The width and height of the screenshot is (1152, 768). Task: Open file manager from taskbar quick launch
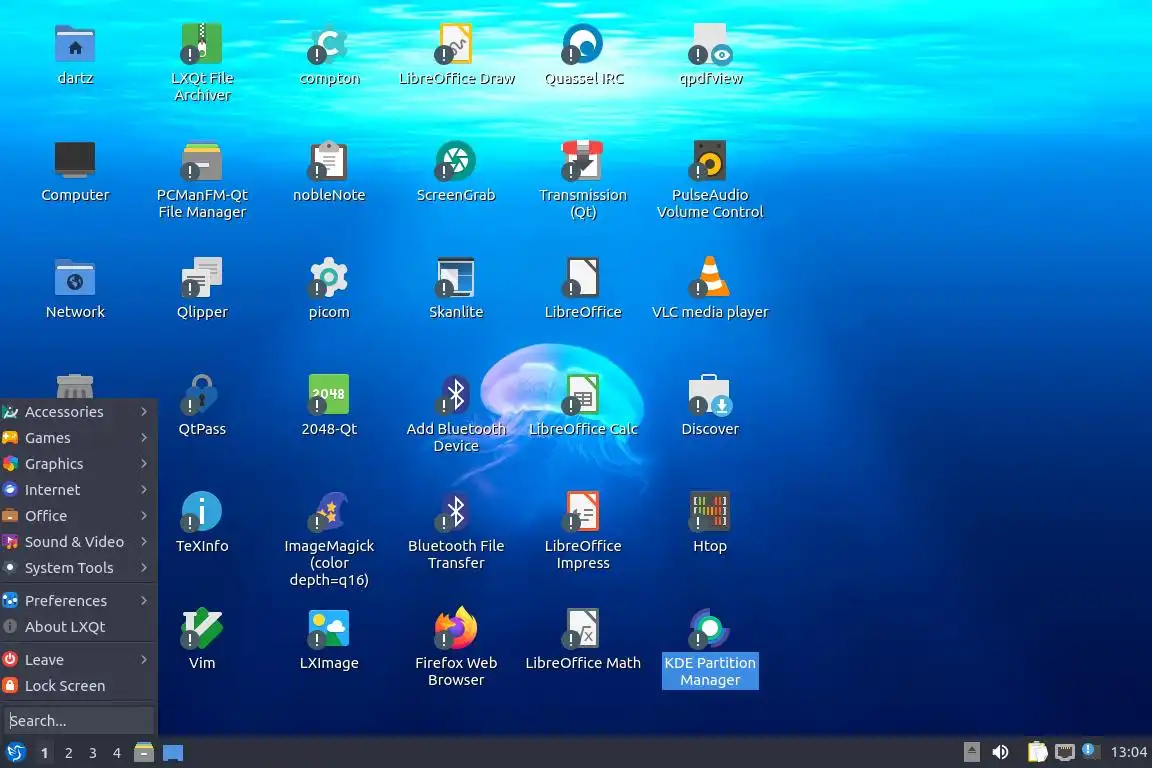144,753
